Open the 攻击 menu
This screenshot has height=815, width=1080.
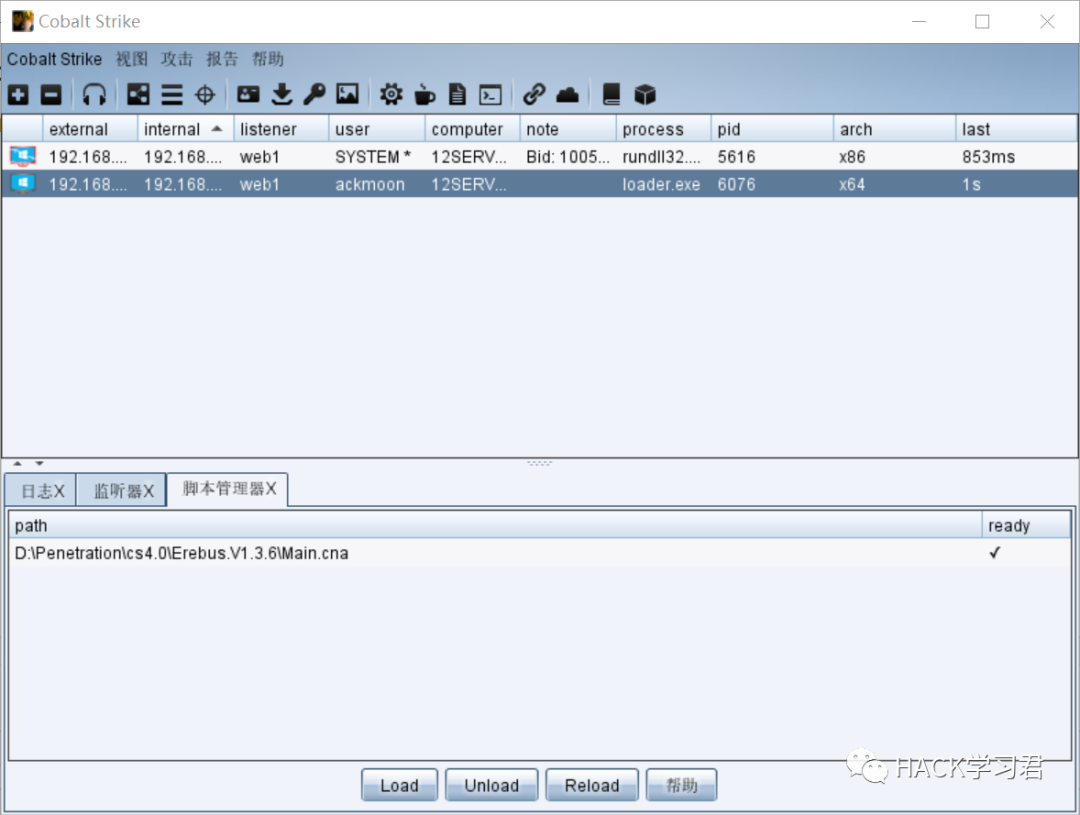(x=177, y=59)
